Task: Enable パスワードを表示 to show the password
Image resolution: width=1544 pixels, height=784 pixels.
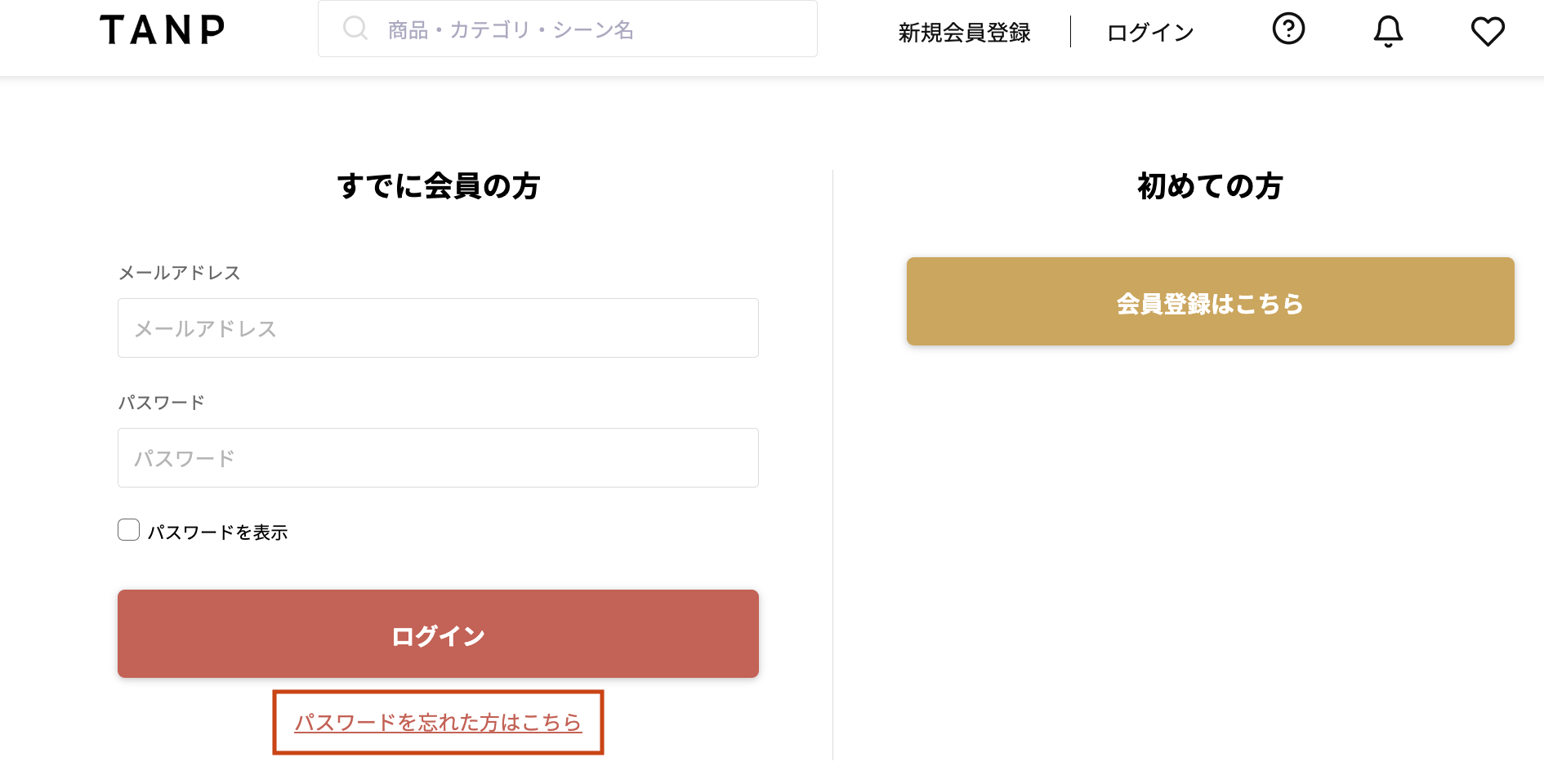Action: point(128,530)
